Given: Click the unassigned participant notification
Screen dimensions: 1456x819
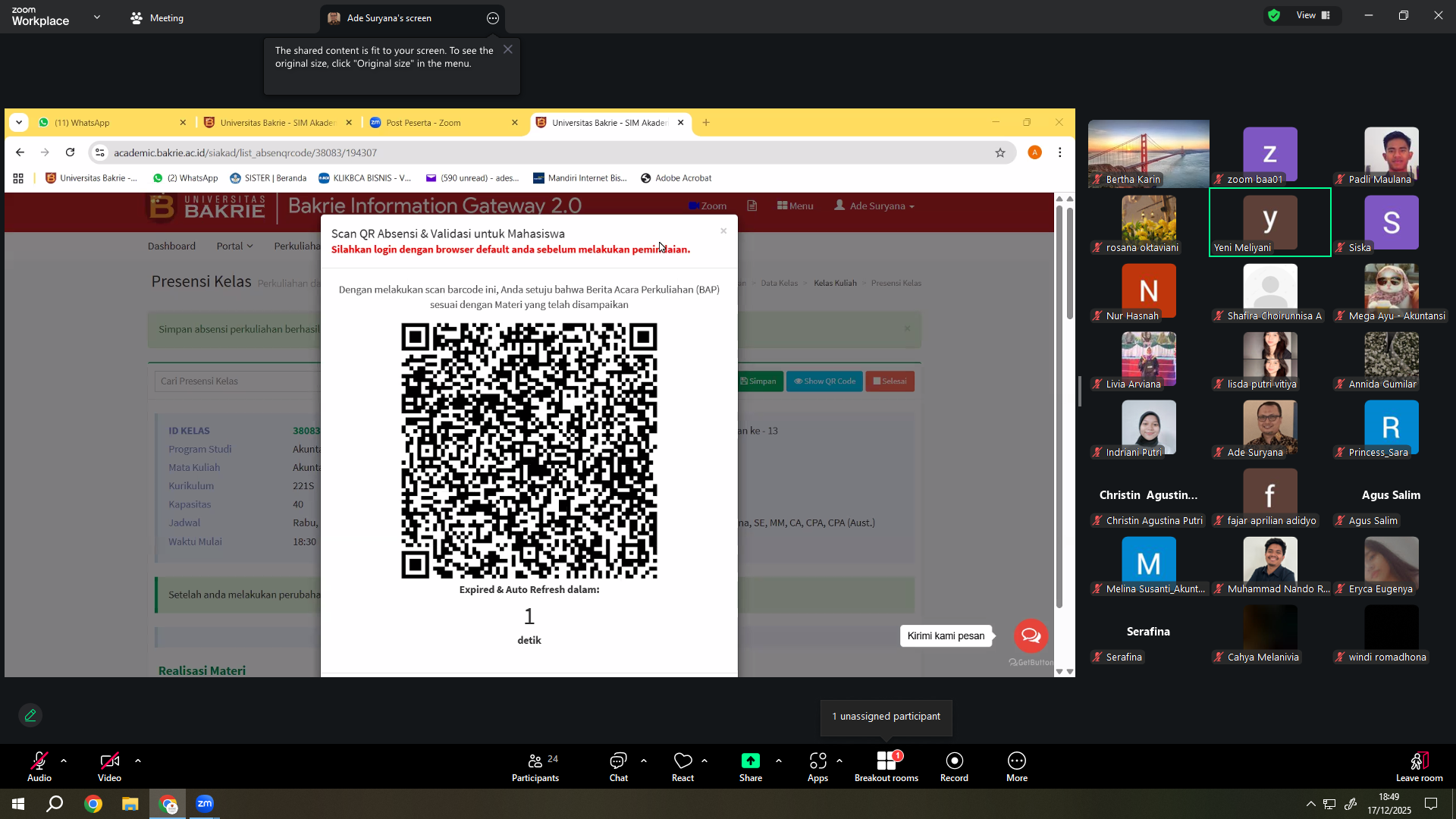Looking at the screenshot, I should pos(886,717).
